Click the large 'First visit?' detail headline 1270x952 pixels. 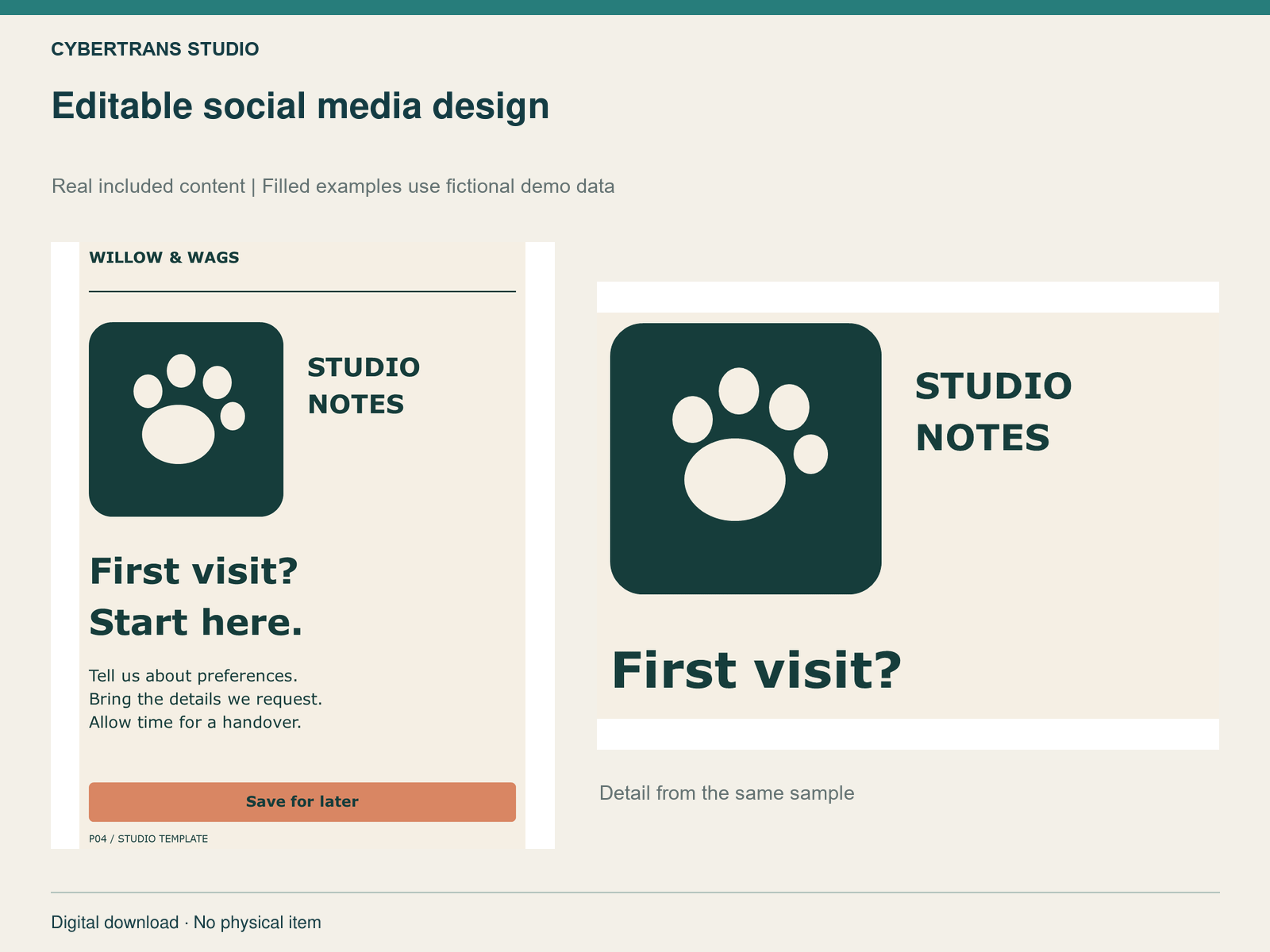756,670
